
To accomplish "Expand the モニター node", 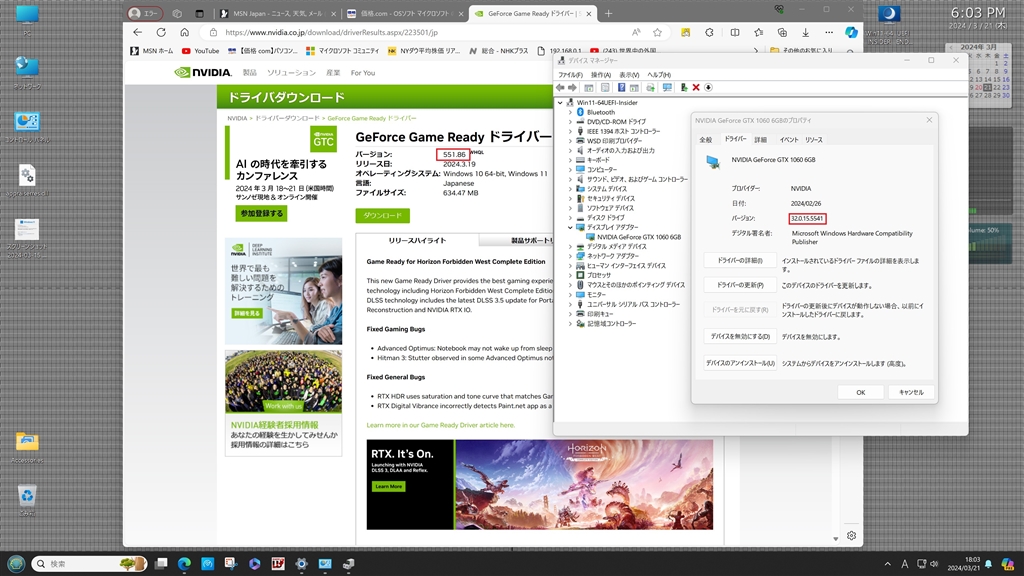I will pos(570,295).
